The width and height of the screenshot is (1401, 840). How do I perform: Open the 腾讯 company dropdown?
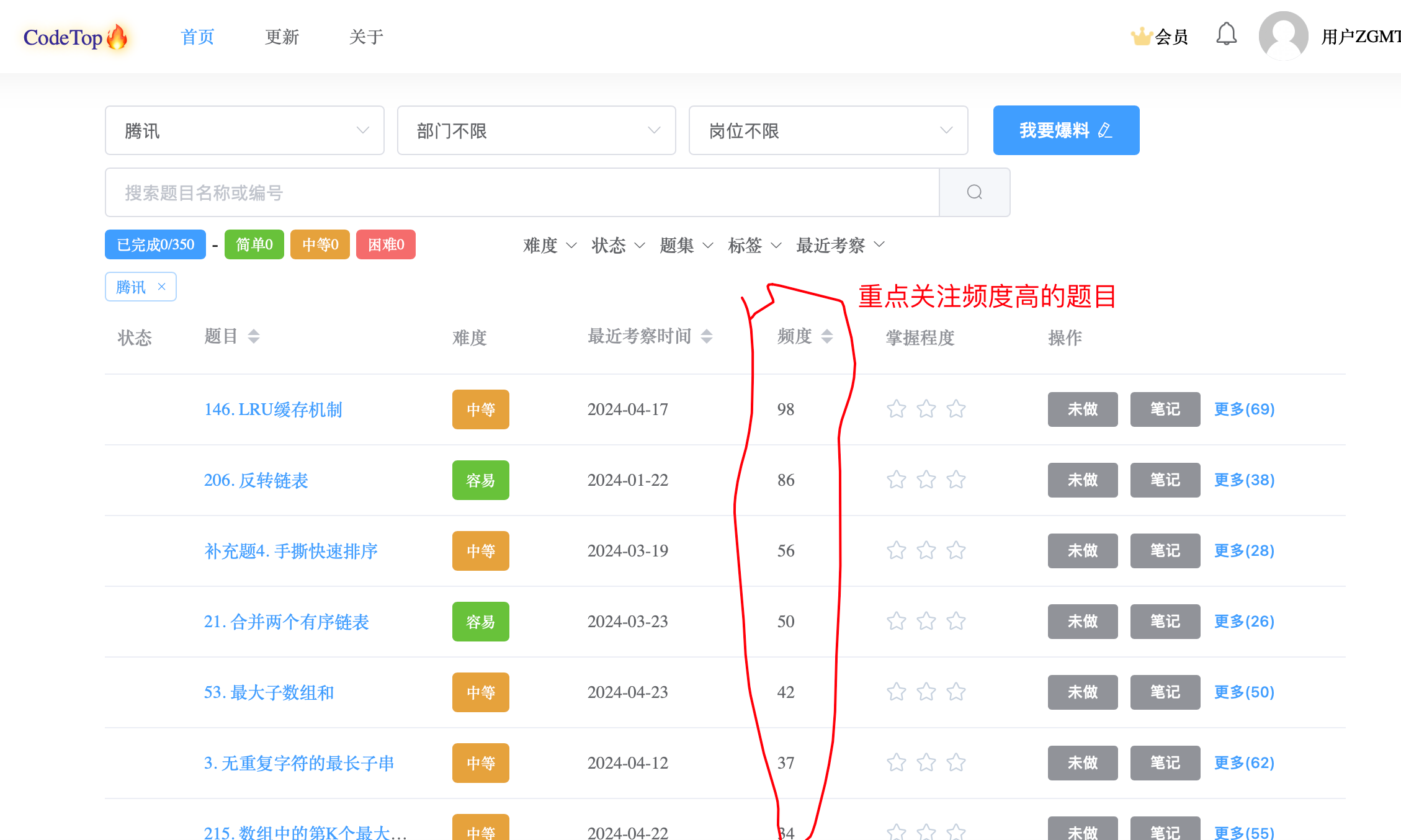pos(244,130)
